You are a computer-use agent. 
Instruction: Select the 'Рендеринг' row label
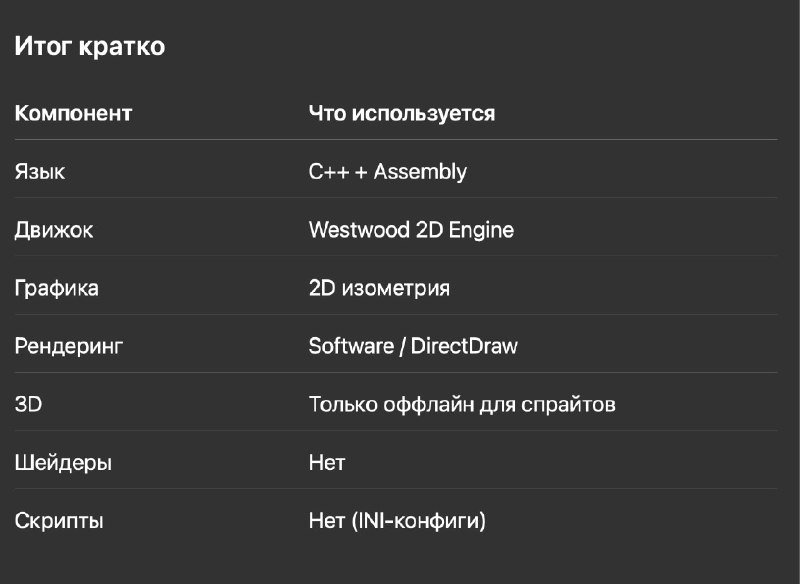[68, 347]
